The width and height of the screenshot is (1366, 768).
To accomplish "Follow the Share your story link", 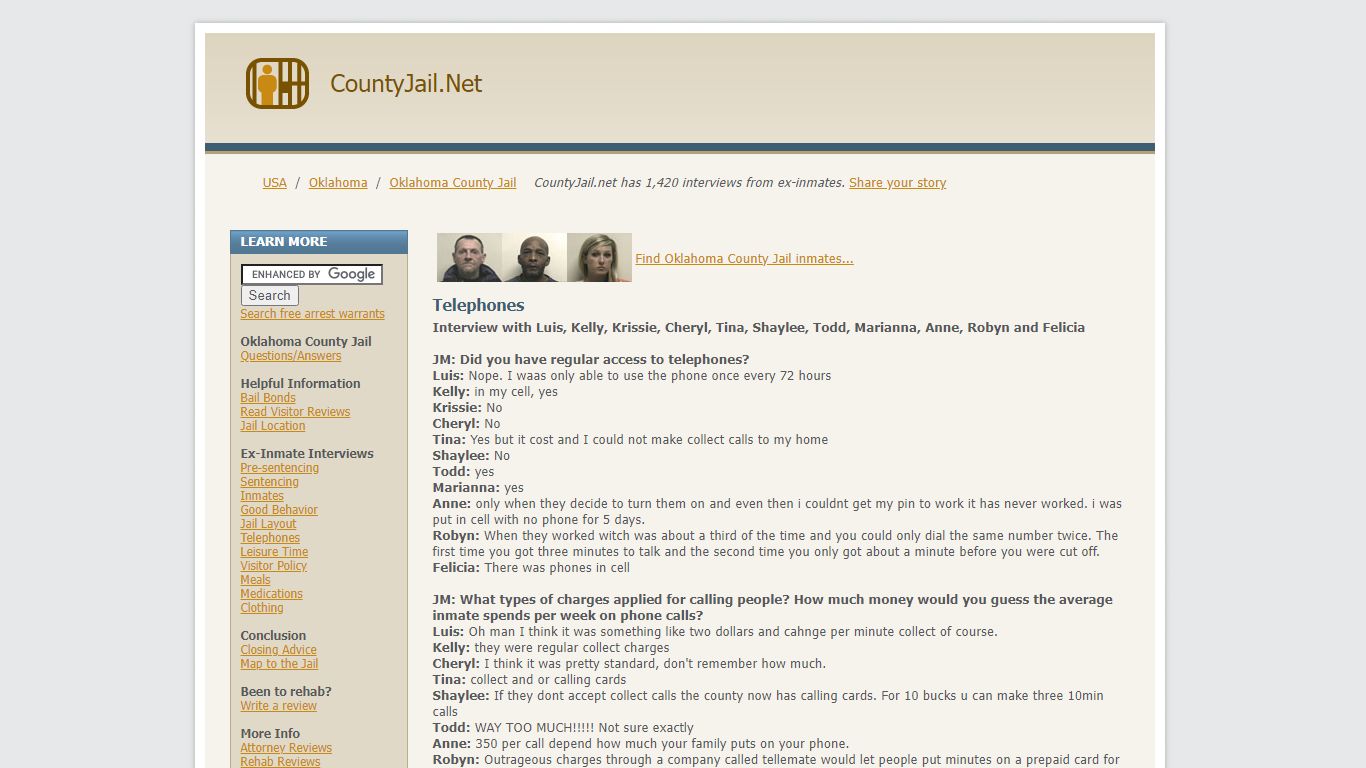I will pyautogui.click(x=897, y=183).
